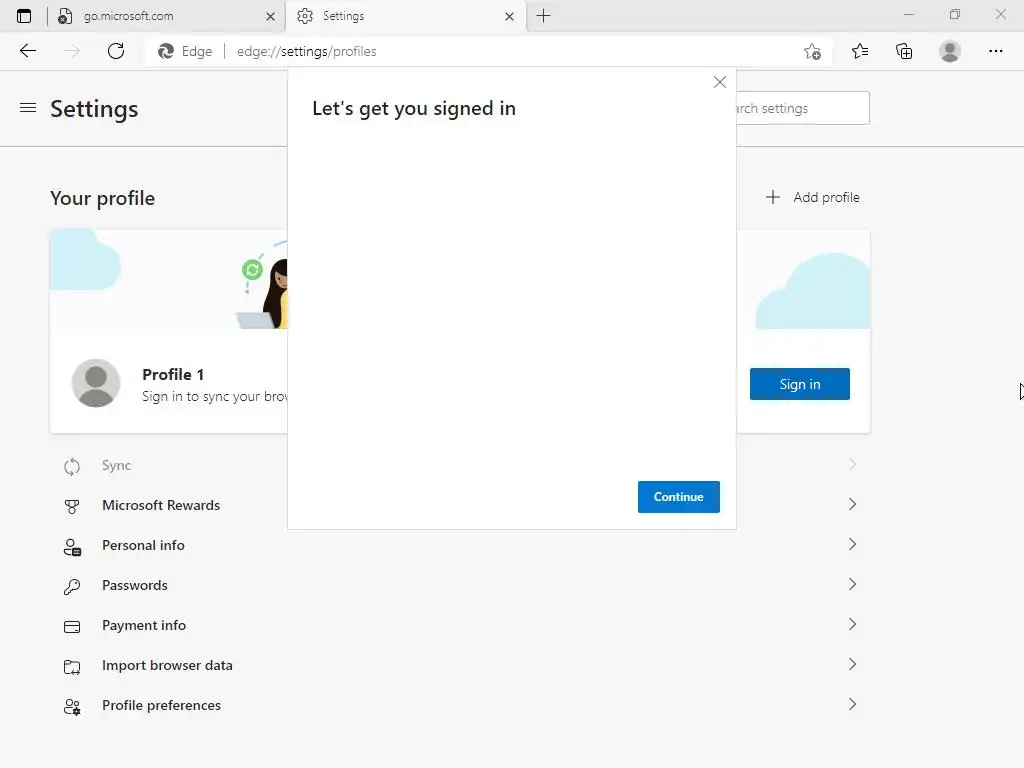Viewport: 1024px width, 768px height.
Task: Click the Profile 1 name text
Action: tap(173, 374)
